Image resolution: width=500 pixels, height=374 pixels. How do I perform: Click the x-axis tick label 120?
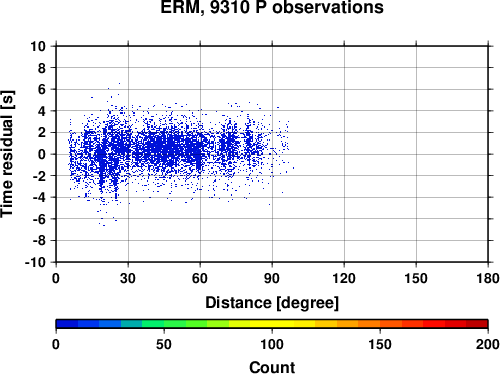pos(344,278)
